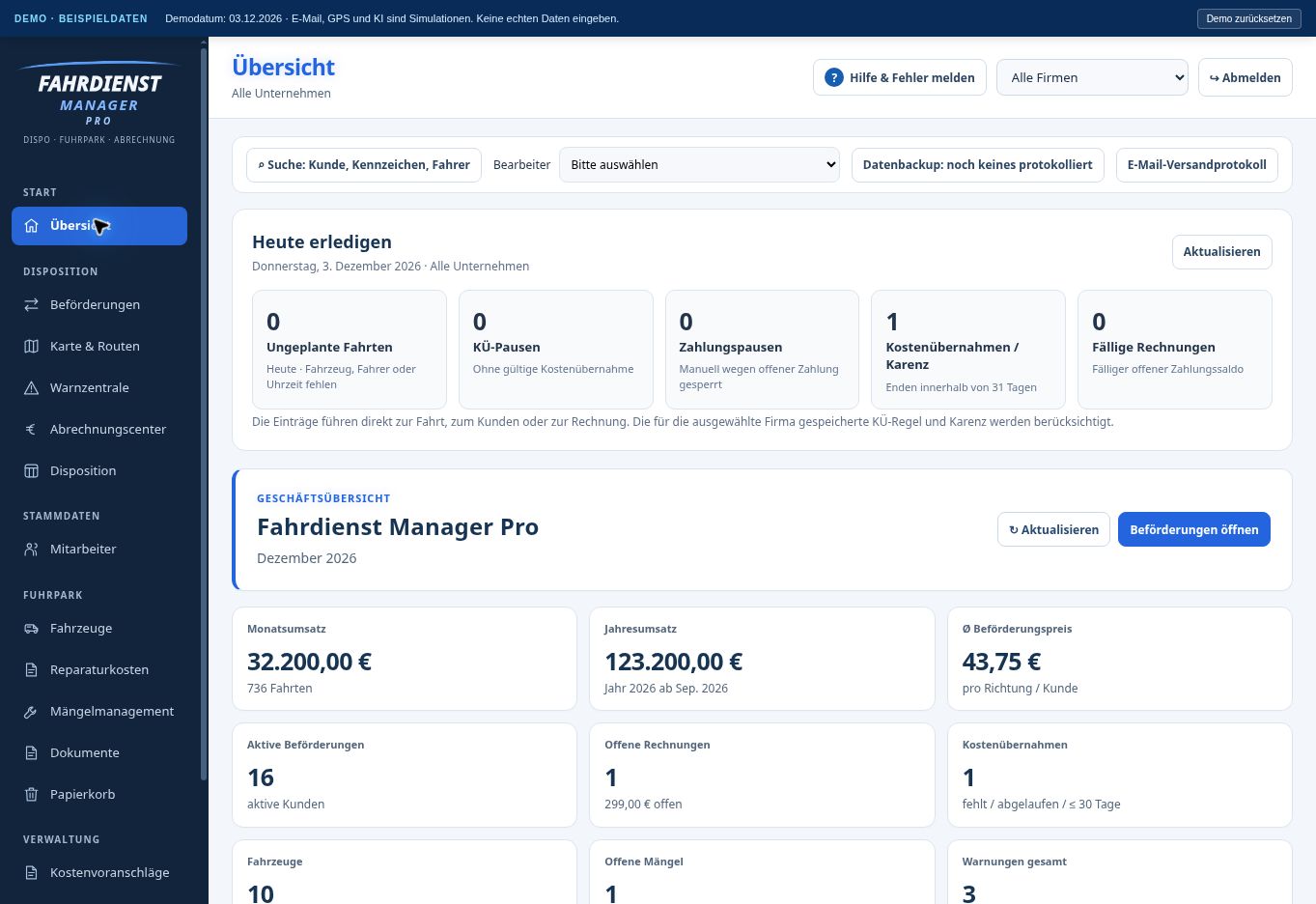1316x904 pixels.
Task: Click the trash icon beside Papierkorb
Action: [x=31, y=795]
